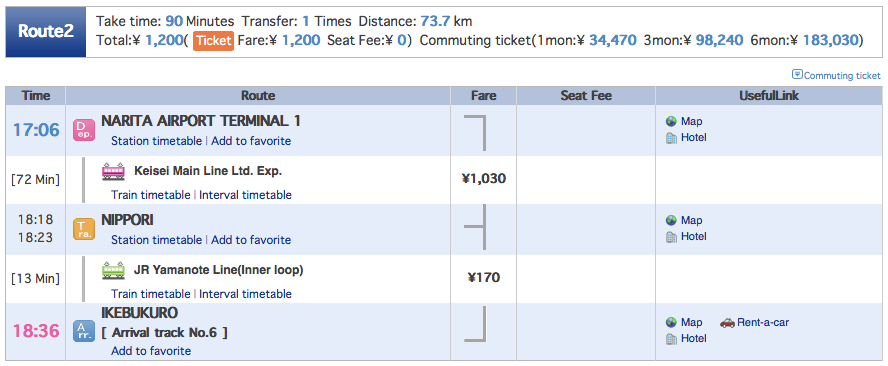The image size is (888, 366).
Task: Click the green JR Yamanote Line train icon
Action: tap(113, 270)
